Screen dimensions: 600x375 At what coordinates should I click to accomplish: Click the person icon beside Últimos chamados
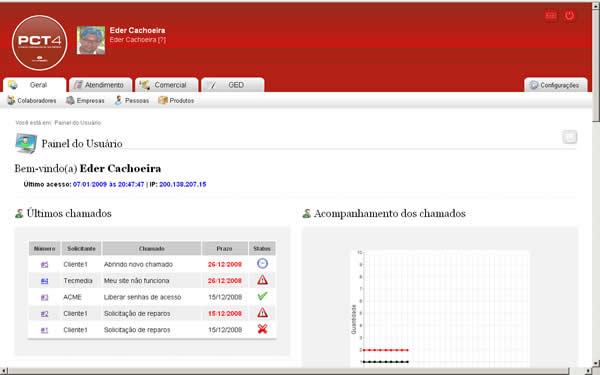(19, 214)
